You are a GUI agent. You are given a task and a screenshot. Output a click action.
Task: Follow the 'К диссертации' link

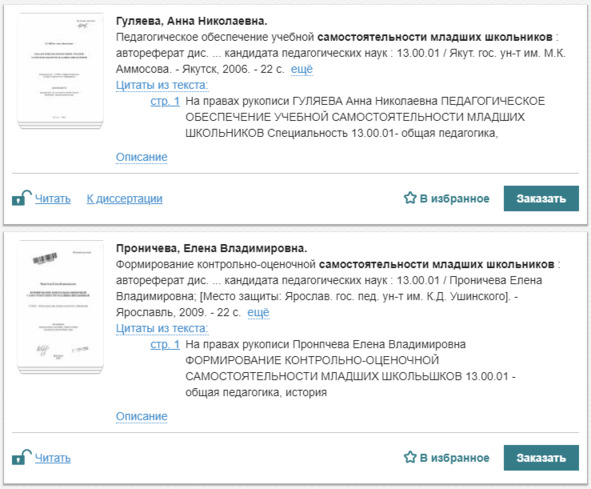pyautogui.click(x=124, y=198)
